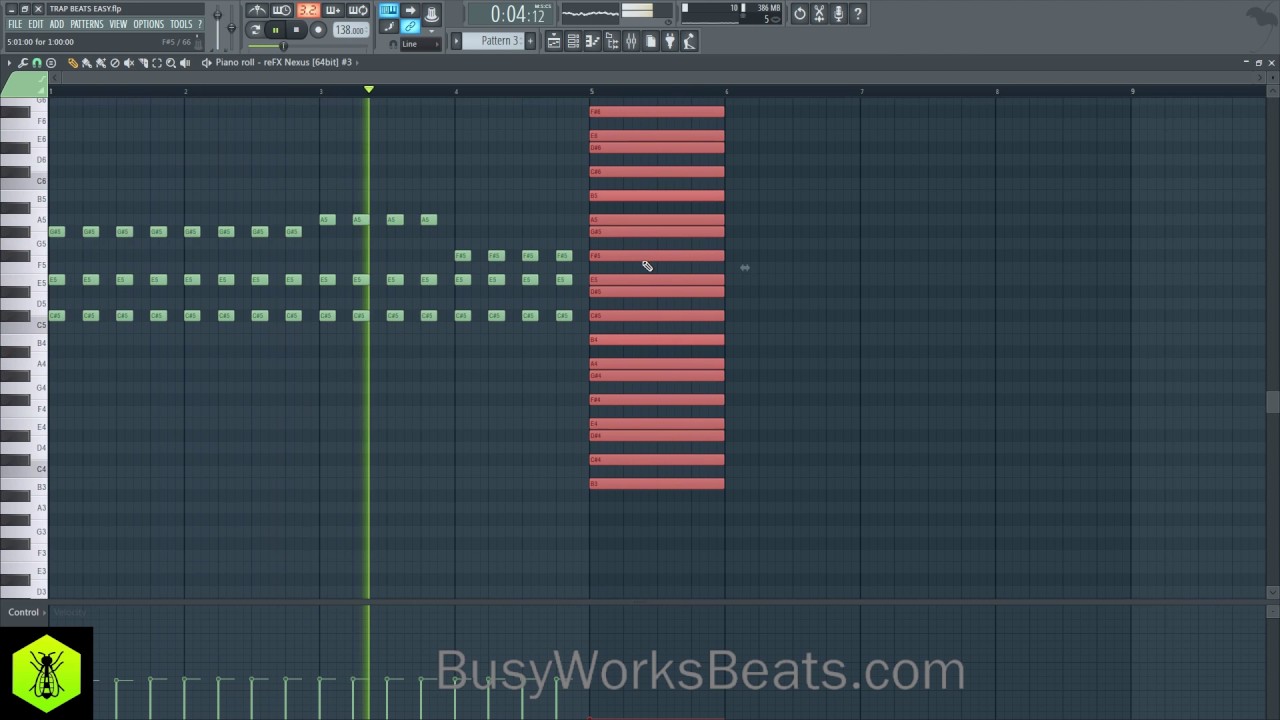This screenshot has height=720, width=1280.
Task: Toggle the metronome
Action: coord(257,11)
